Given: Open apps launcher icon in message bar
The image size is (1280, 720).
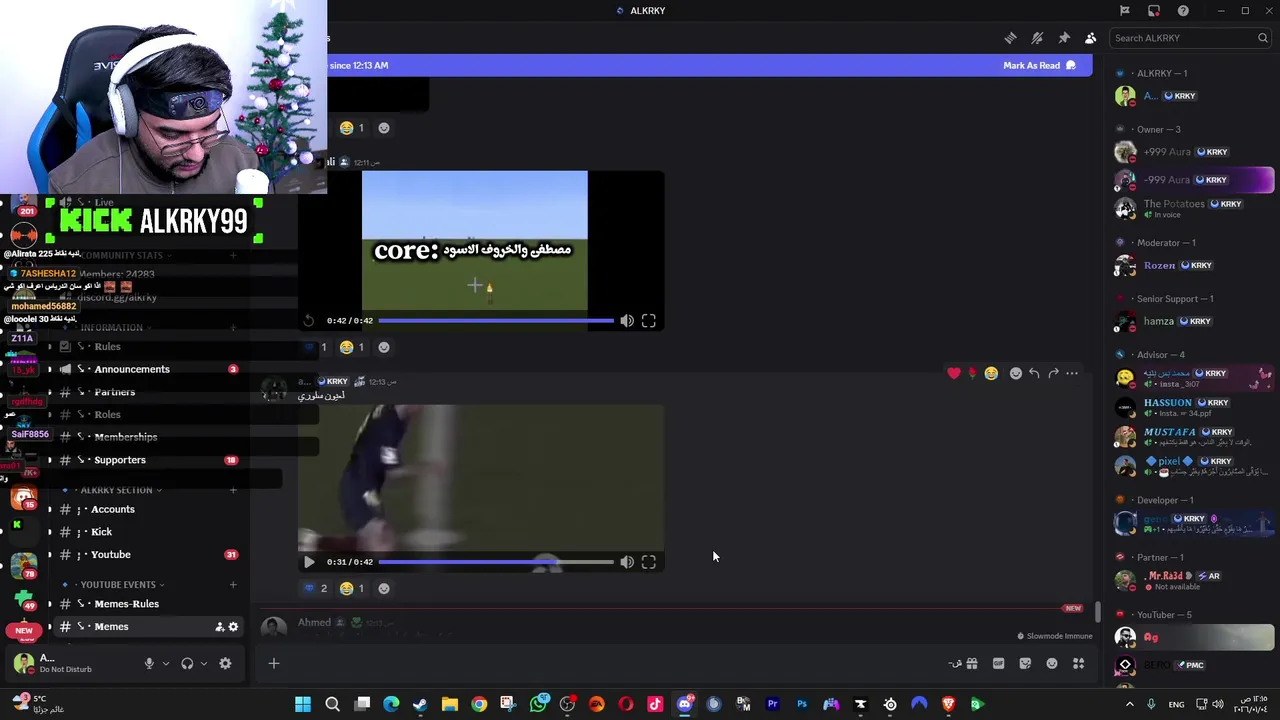Looking at the screenshot, I should tap(1078, 663).
